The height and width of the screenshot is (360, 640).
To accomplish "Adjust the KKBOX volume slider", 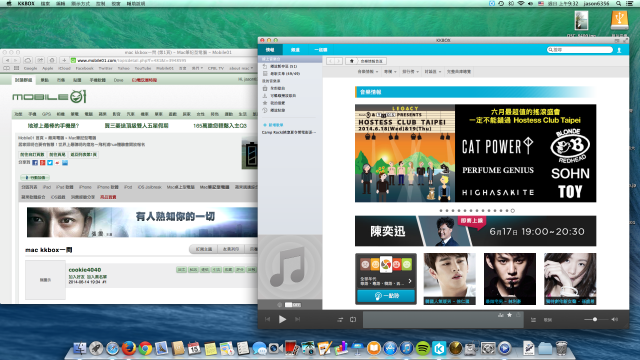I will pos(595,320).
